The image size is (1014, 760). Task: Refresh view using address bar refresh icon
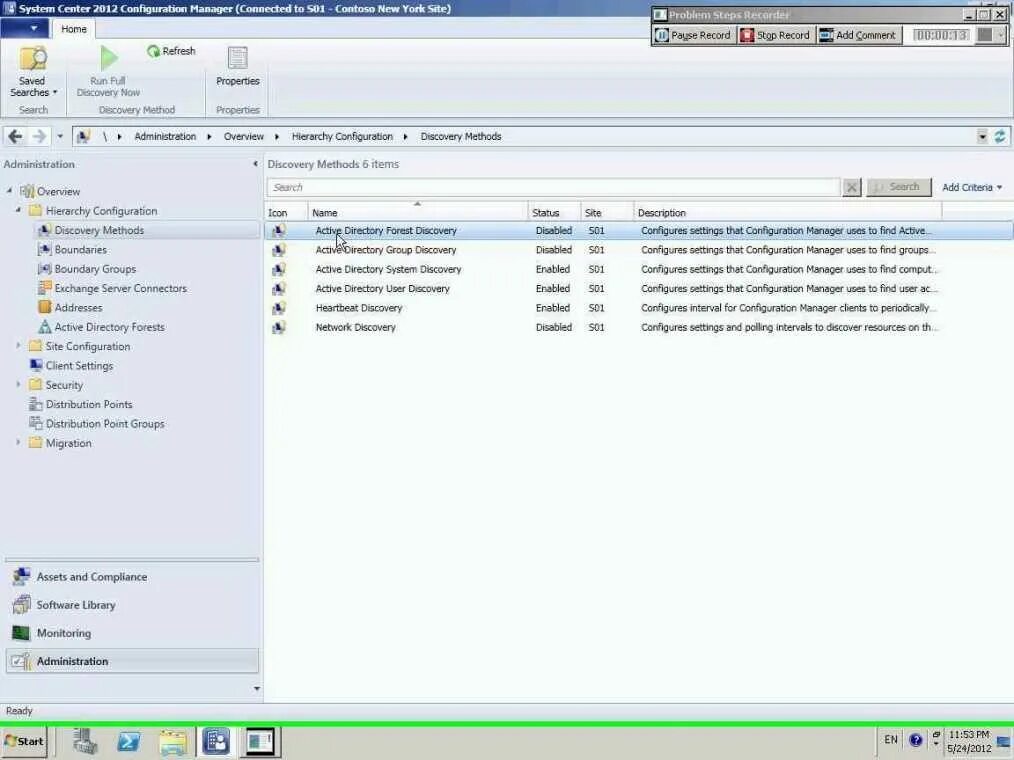point(1000,136)
